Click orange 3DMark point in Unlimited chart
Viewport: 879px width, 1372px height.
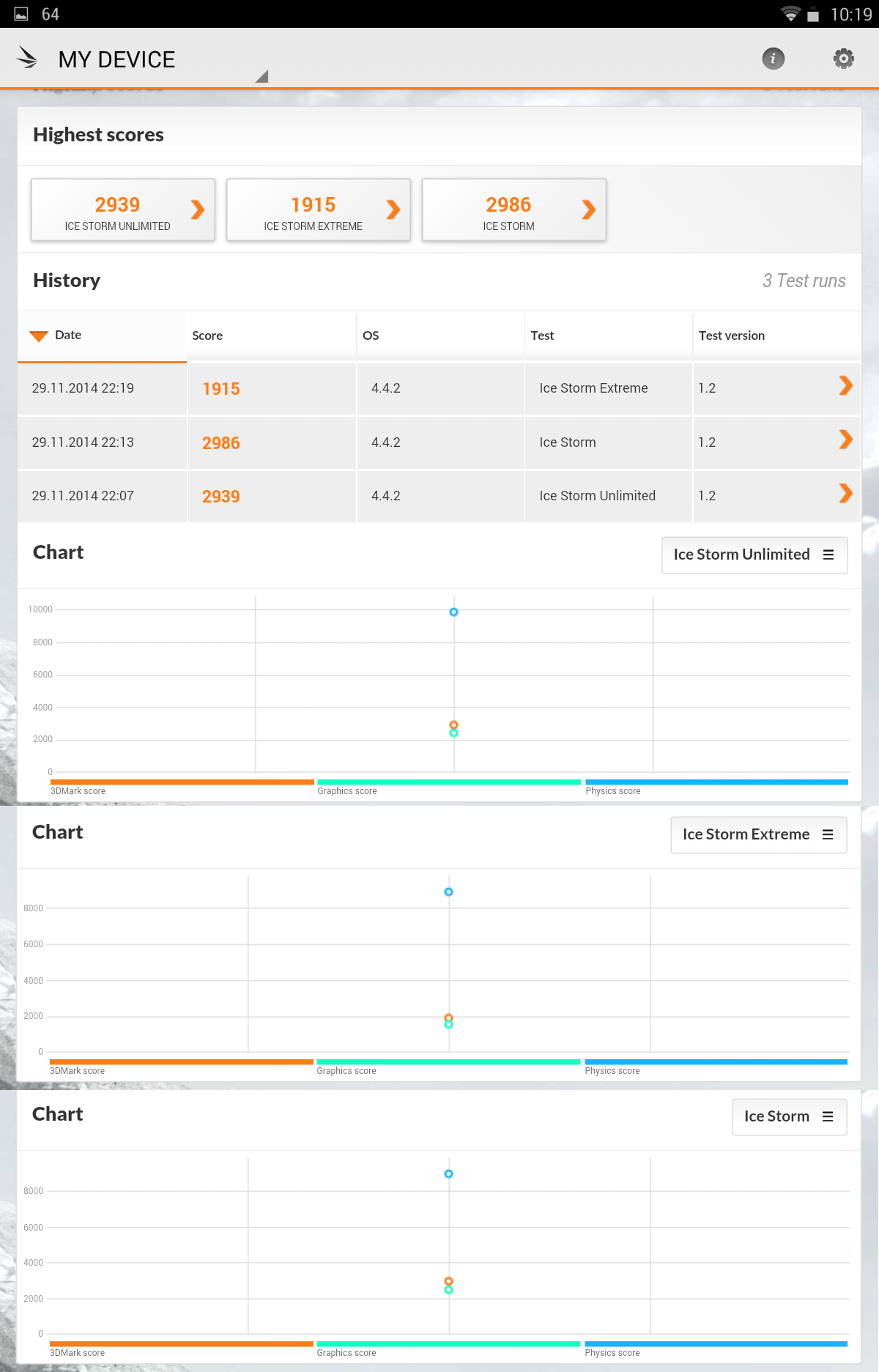(x=454, y=724)
